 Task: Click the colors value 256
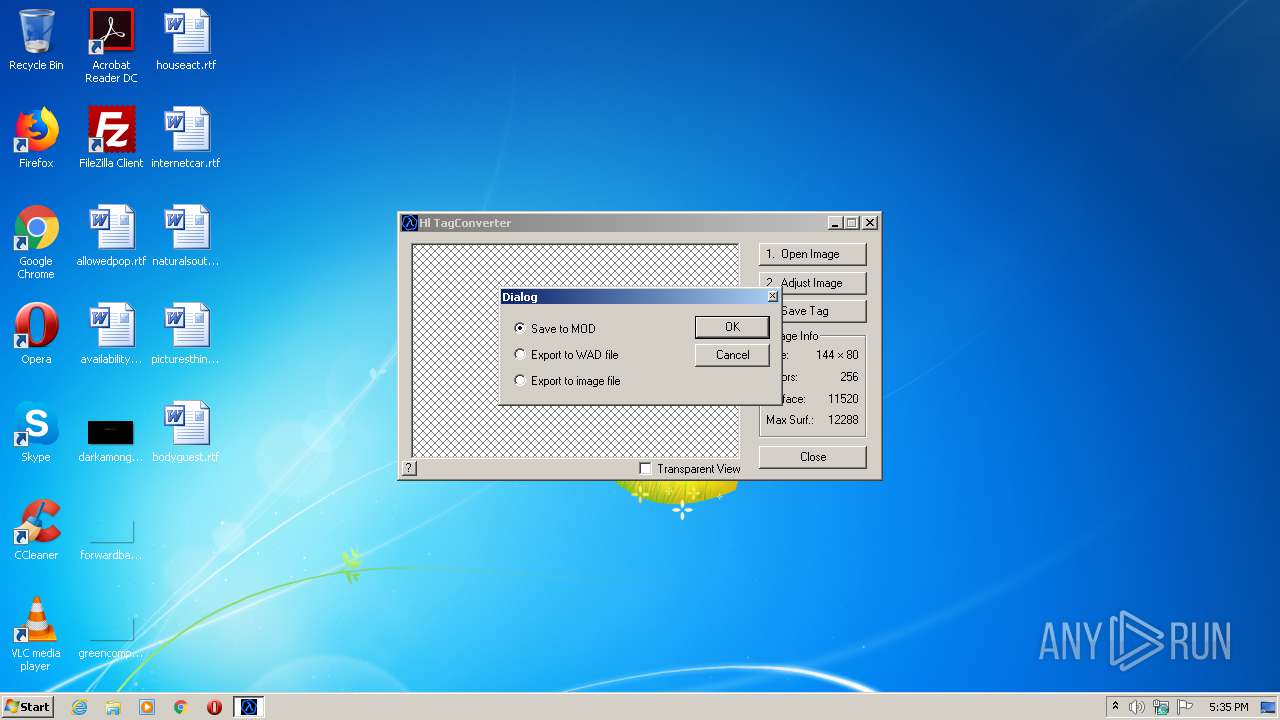(849, 377)
